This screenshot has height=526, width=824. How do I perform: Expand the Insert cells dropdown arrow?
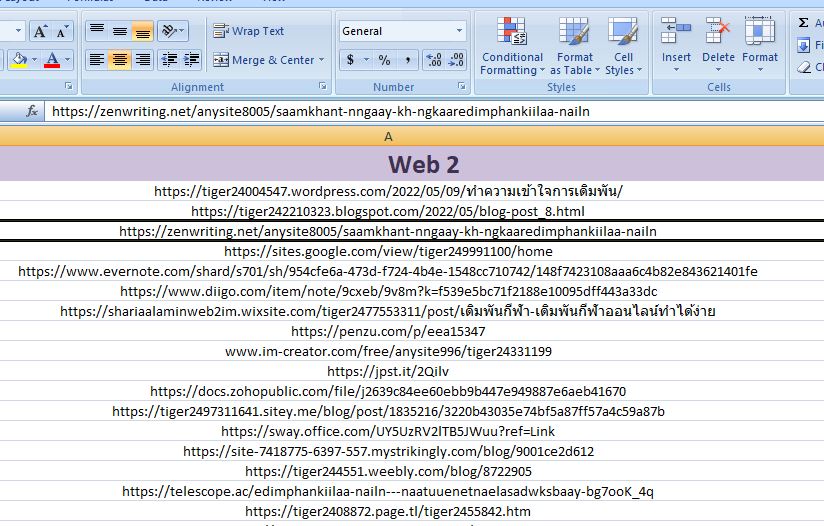676,69
